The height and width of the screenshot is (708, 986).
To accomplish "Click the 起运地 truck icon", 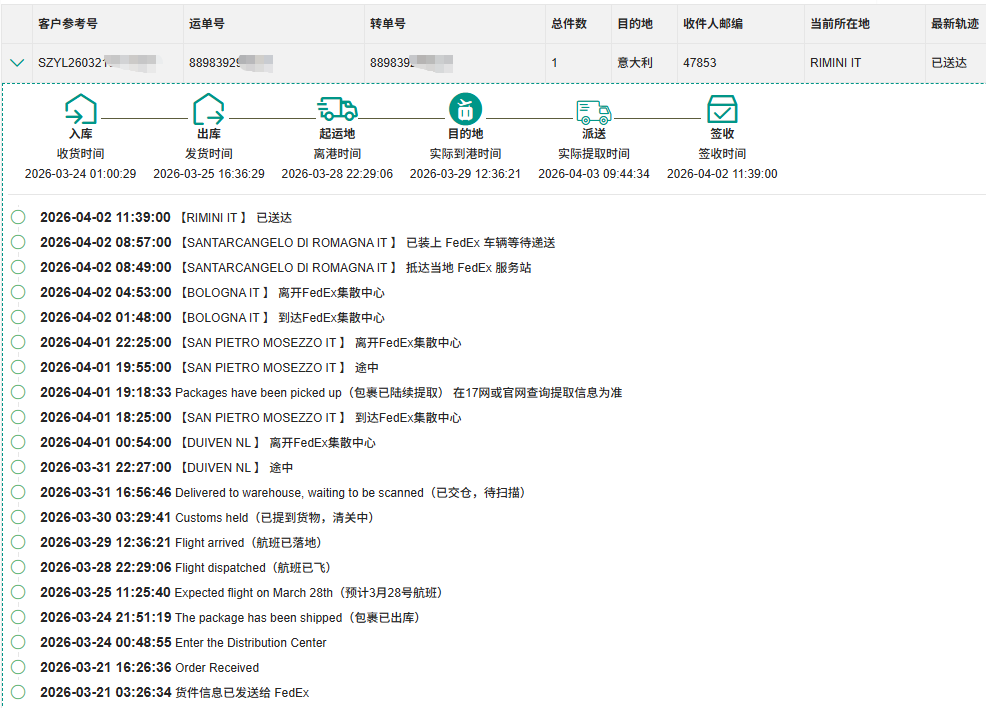I will tap(337, 108).
